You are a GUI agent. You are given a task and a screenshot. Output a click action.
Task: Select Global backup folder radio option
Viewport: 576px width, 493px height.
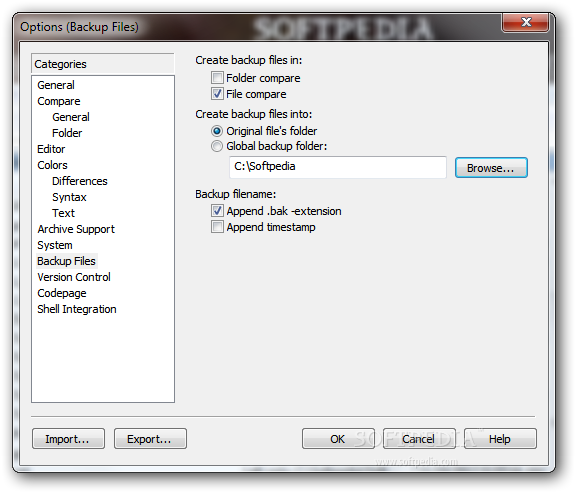pyautogui.click(x=217, y=146)
